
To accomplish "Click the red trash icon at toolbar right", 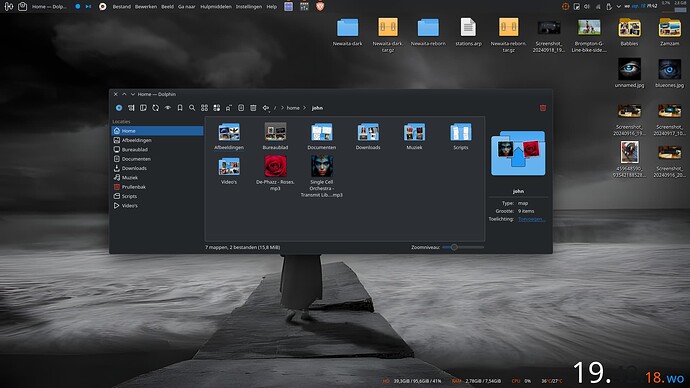I will (543, 108).
